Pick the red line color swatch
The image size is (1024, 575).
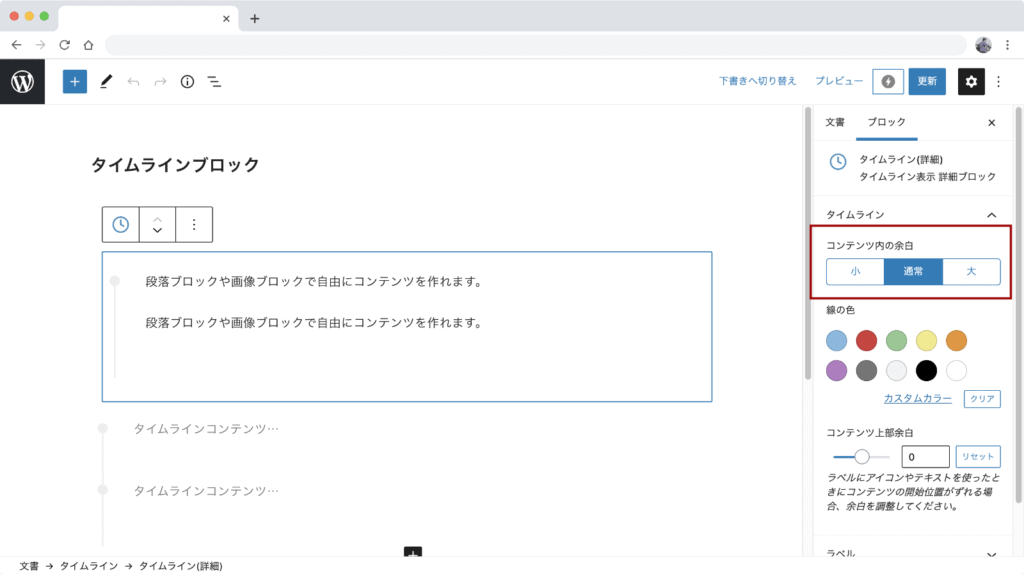point(866,341)
